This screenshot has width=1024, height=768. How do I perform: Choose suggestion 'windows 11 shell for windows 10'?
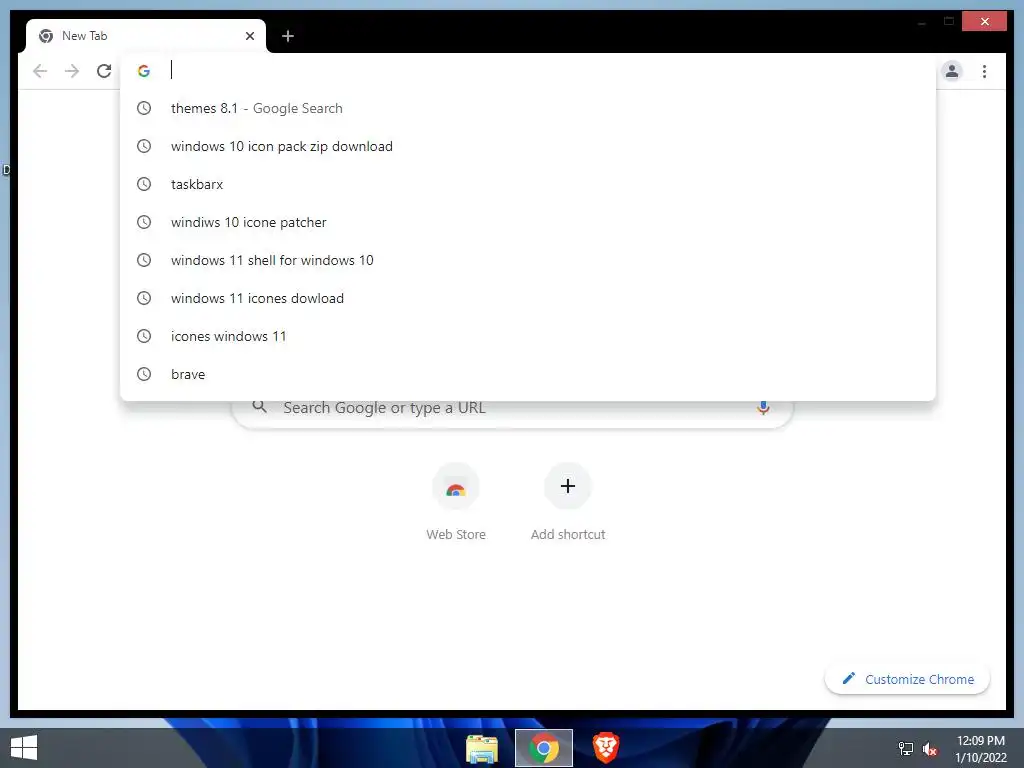pyautogui.click(x=528, y=260)
